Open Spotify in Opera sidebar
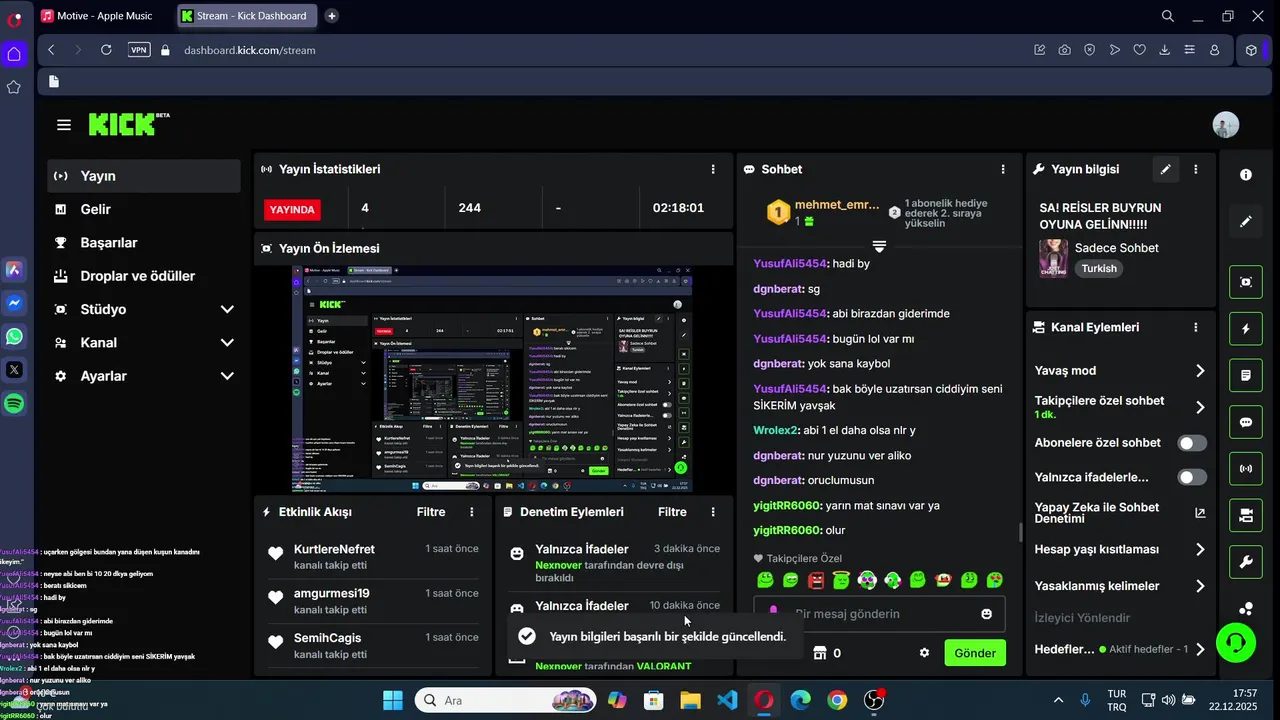Image resolution: width=1280 pixels, height=720 pixels. (14, 404)
